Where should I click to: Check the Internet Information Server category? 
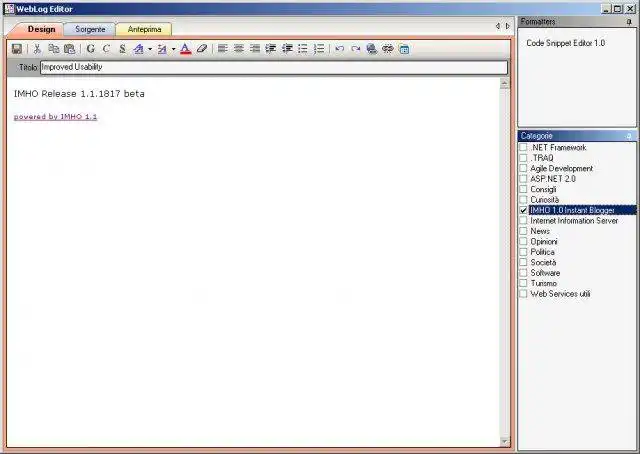pyautogui.click(x=523, y=220)
